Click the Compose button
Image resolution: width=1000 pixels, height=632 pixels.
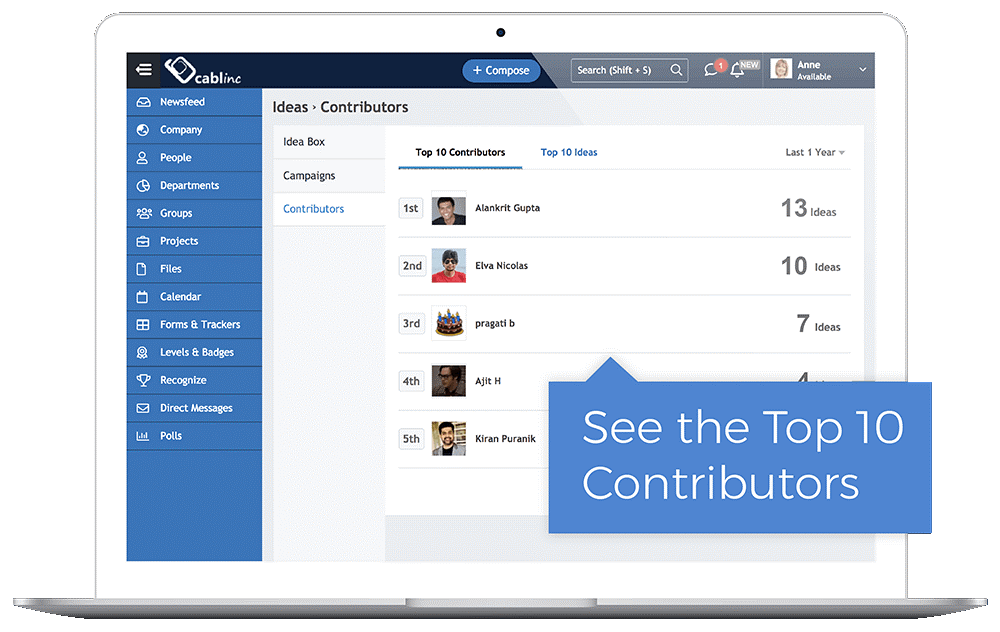point(501,70)
